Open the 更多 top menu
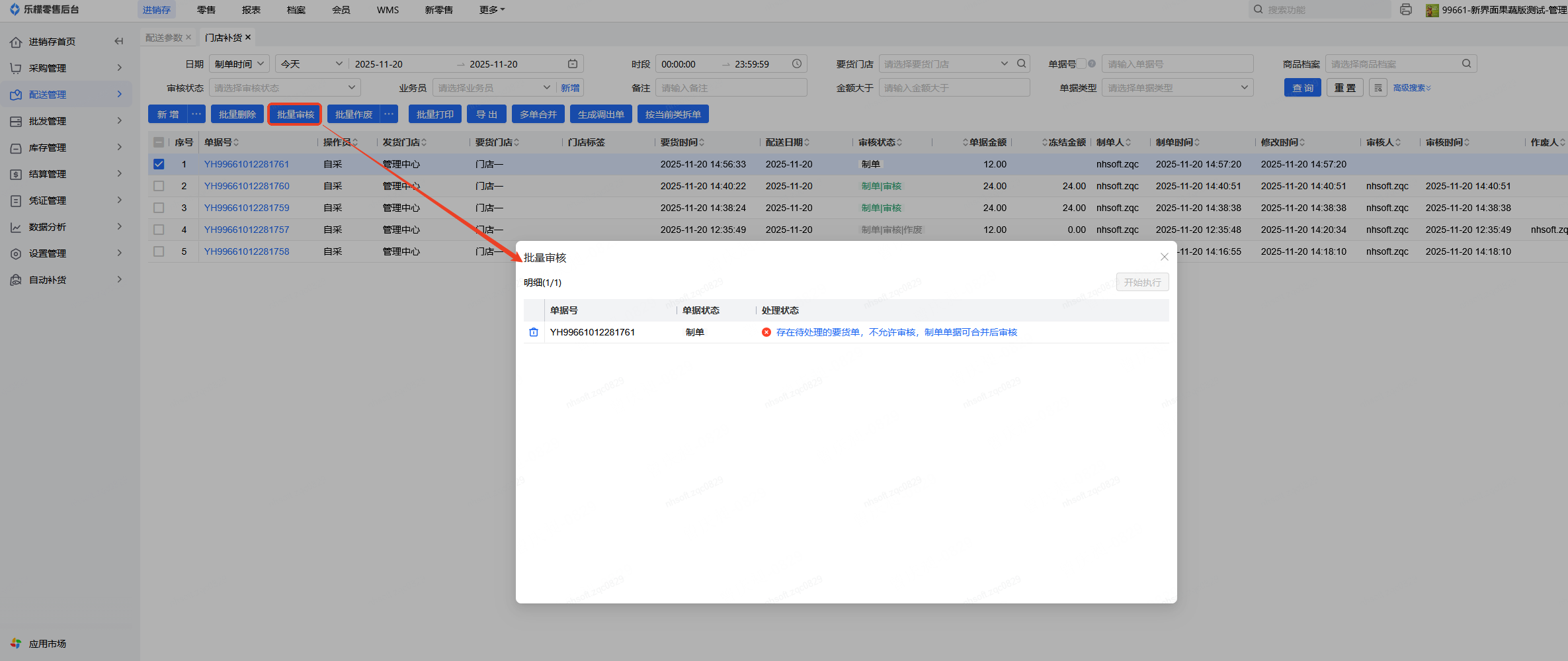The height and width of the screenshot is (661, 1568). tap(492, 9)
